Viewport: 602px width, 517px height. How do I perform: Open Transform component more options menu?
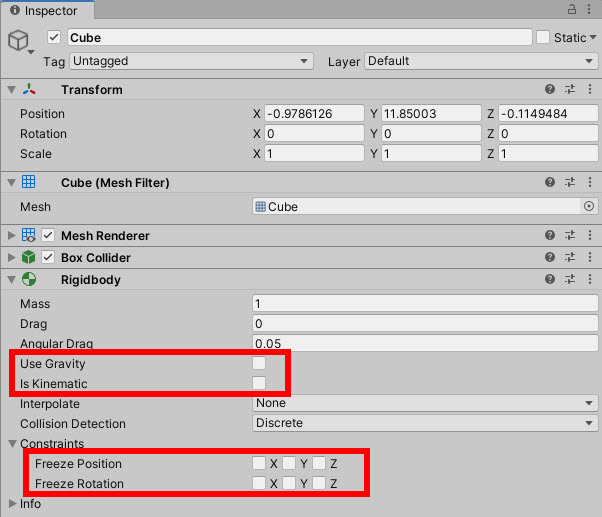click(590, 89)
